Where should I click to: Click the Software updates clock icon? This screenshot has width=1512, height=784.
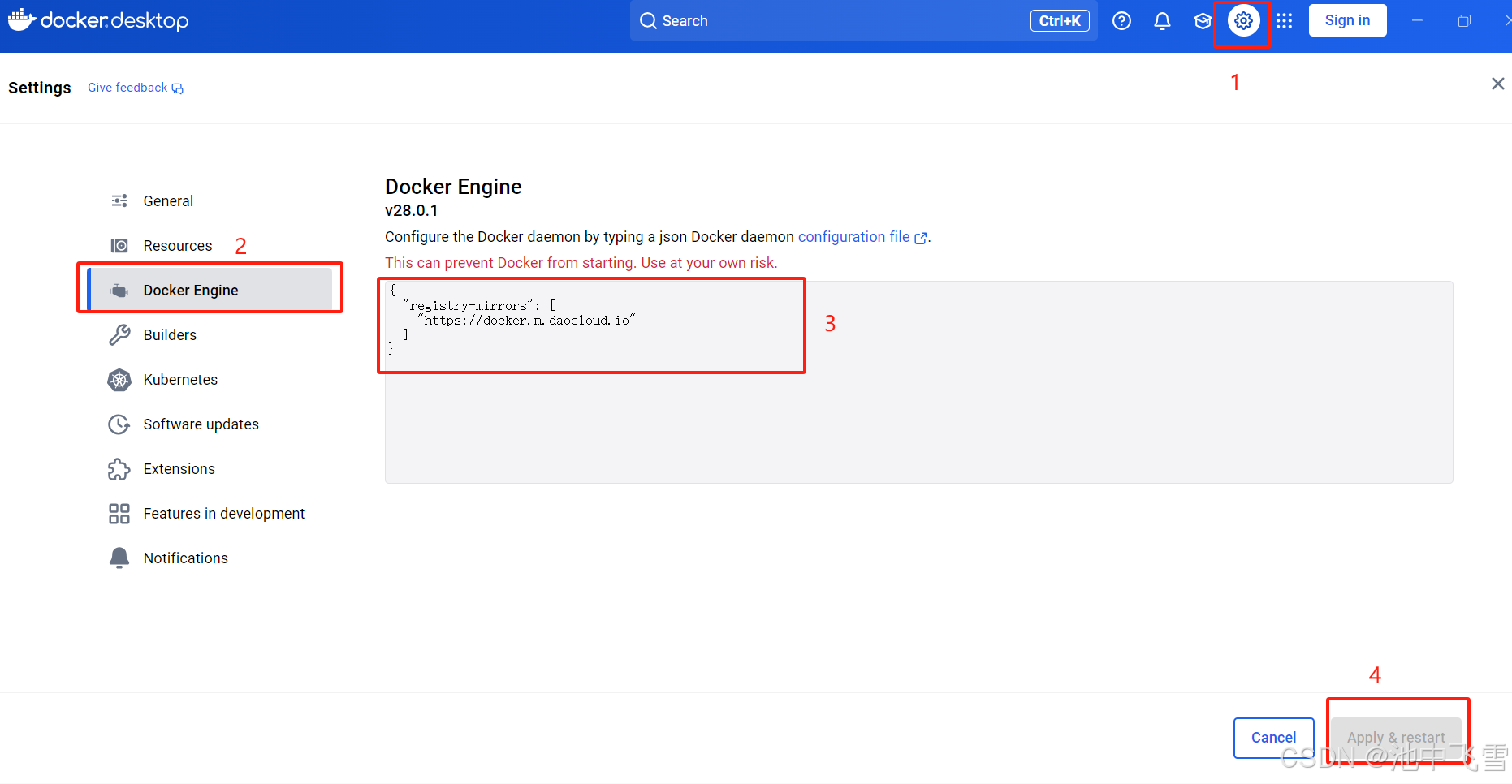119,424
